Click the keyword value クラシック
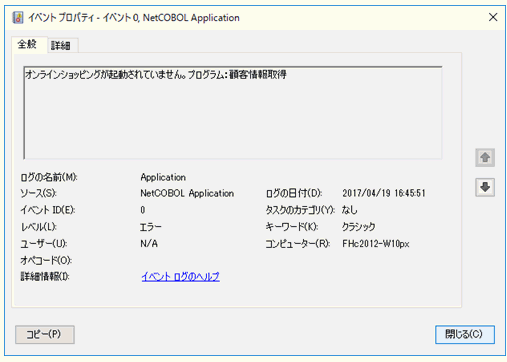 359,227
